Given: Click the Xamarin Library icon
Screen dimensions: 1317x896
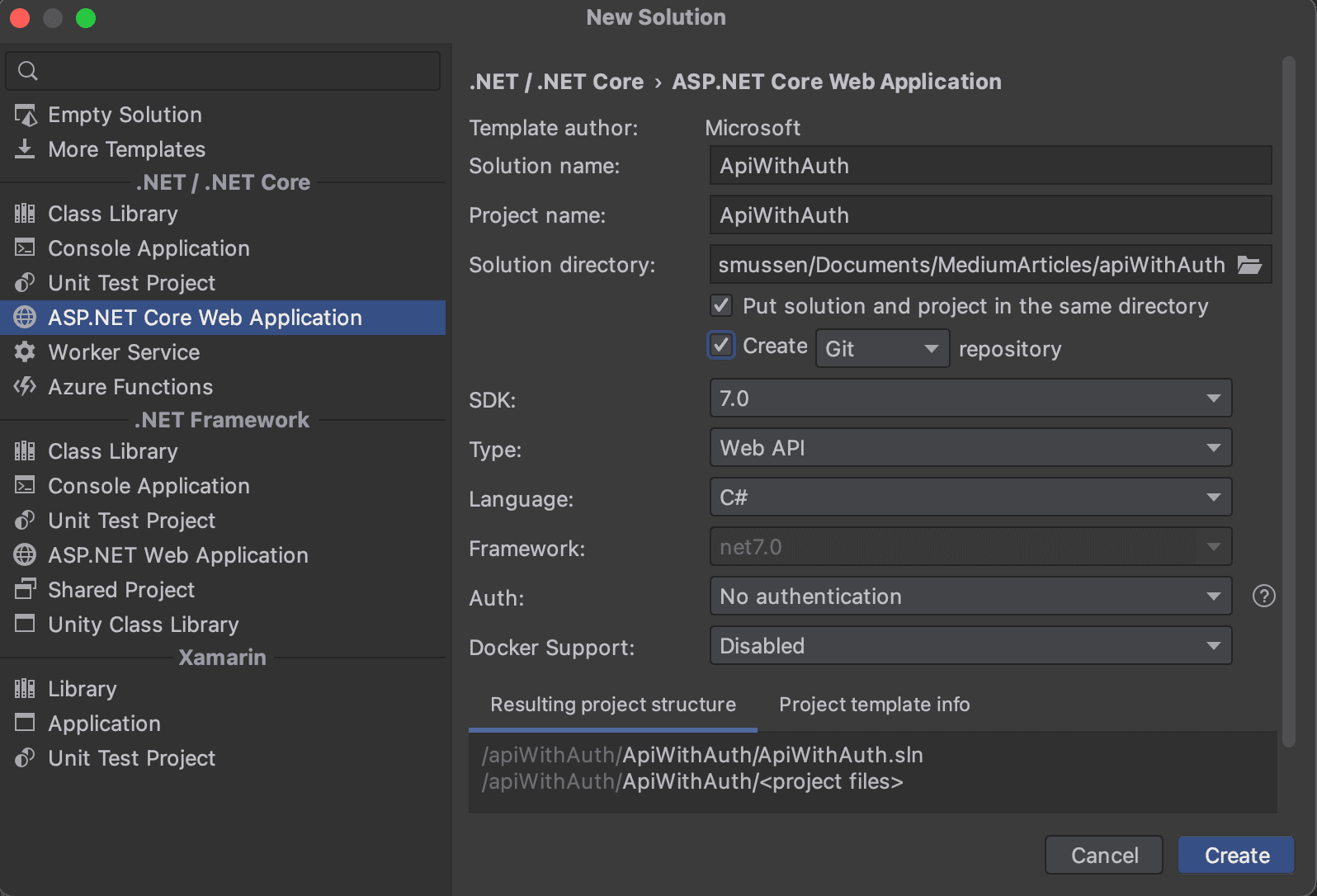Looking at the screenshot, I should pyautogui.click(x=26, y=689).
